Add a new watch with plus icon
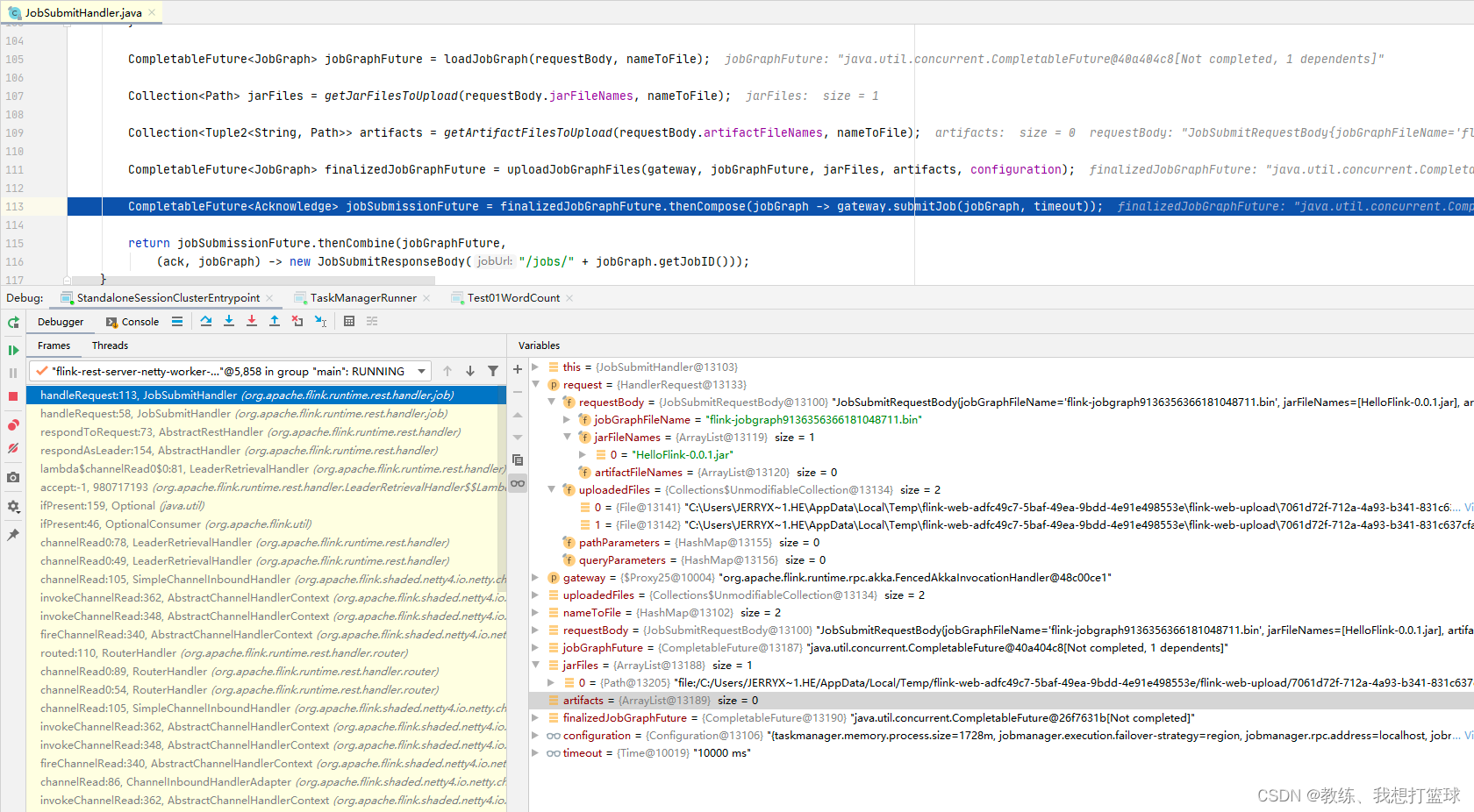The width and height of the screenshot is (1474, 812). point(518,369)
